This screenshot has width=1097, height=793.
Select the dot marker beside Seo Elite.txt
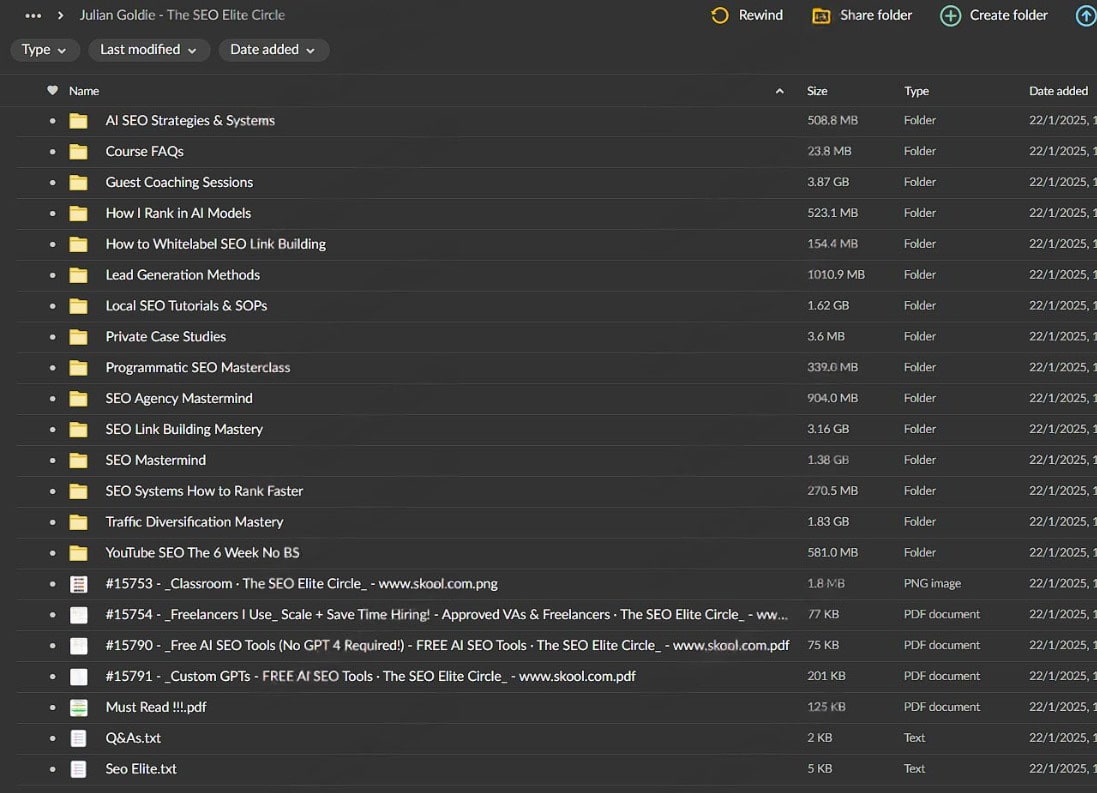tap(53, 769)
